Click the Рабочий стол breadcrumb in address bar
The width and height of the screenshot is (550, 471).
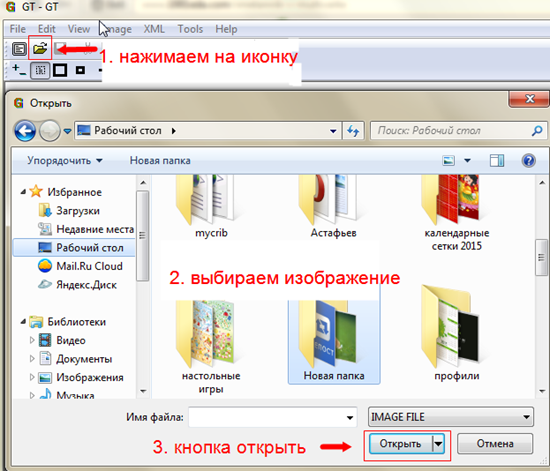pos(128,131)
